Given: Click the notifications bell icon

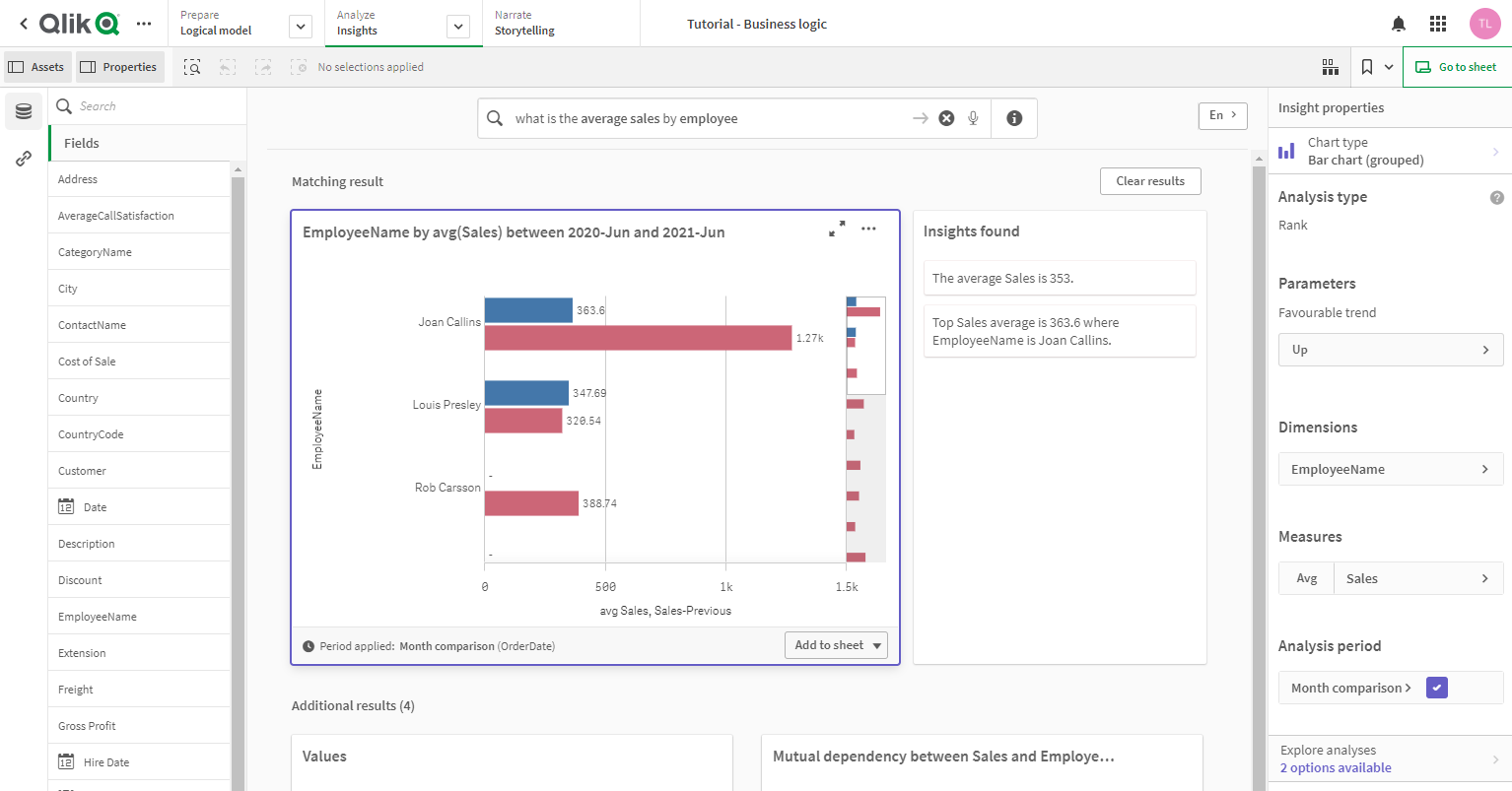Looking at the screenshot, I should [x=1398, y=24].
